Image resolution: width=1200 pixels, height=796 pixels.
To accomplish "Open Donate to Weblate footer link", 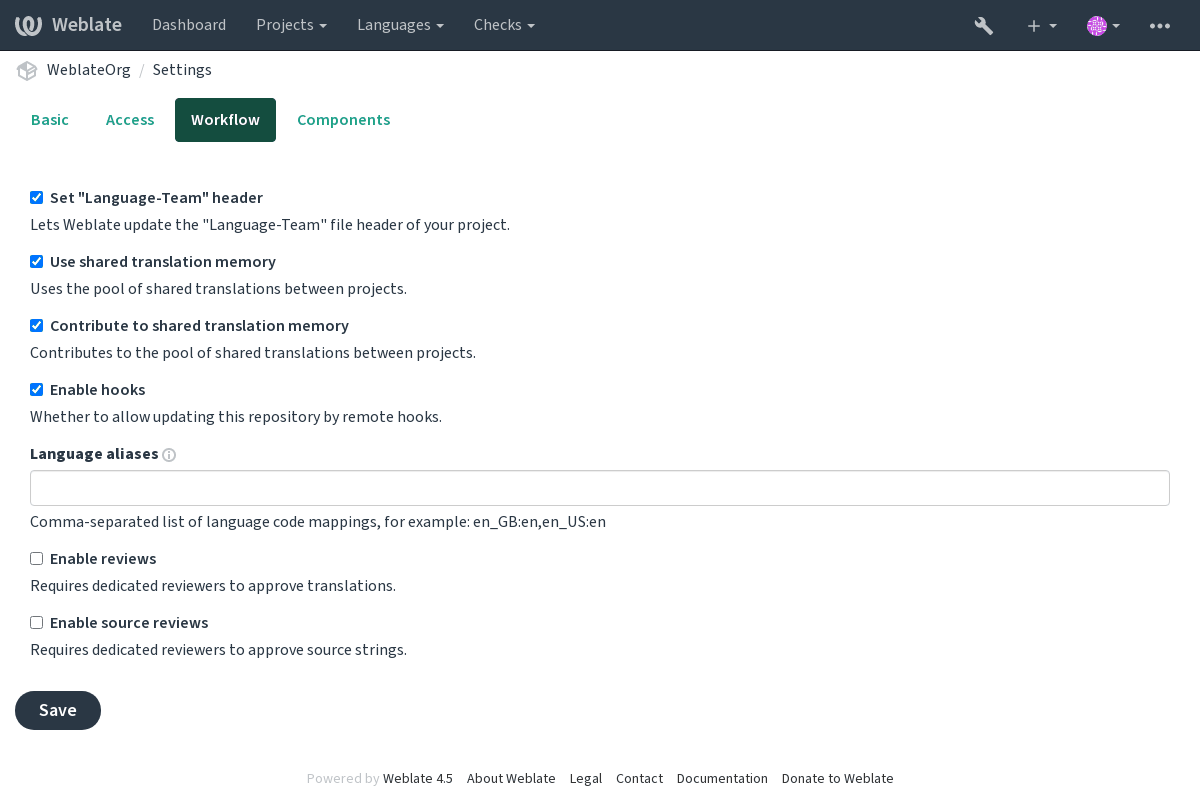I will (x=838, y=778).
